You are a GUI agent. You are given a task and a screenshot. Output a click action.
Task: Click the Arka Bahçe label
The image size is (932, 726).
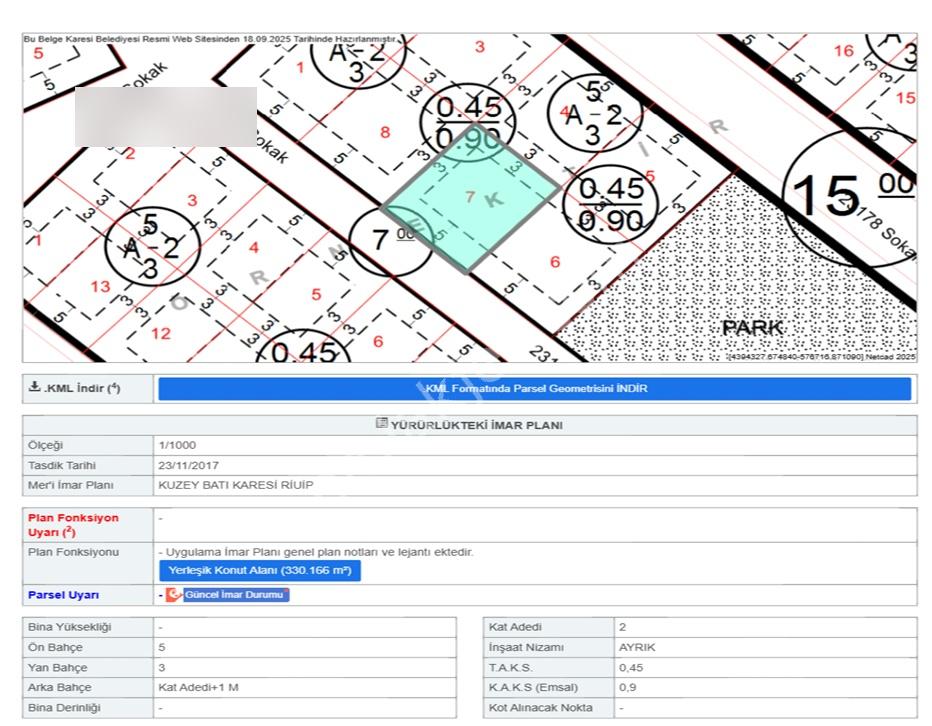point(59,687)
